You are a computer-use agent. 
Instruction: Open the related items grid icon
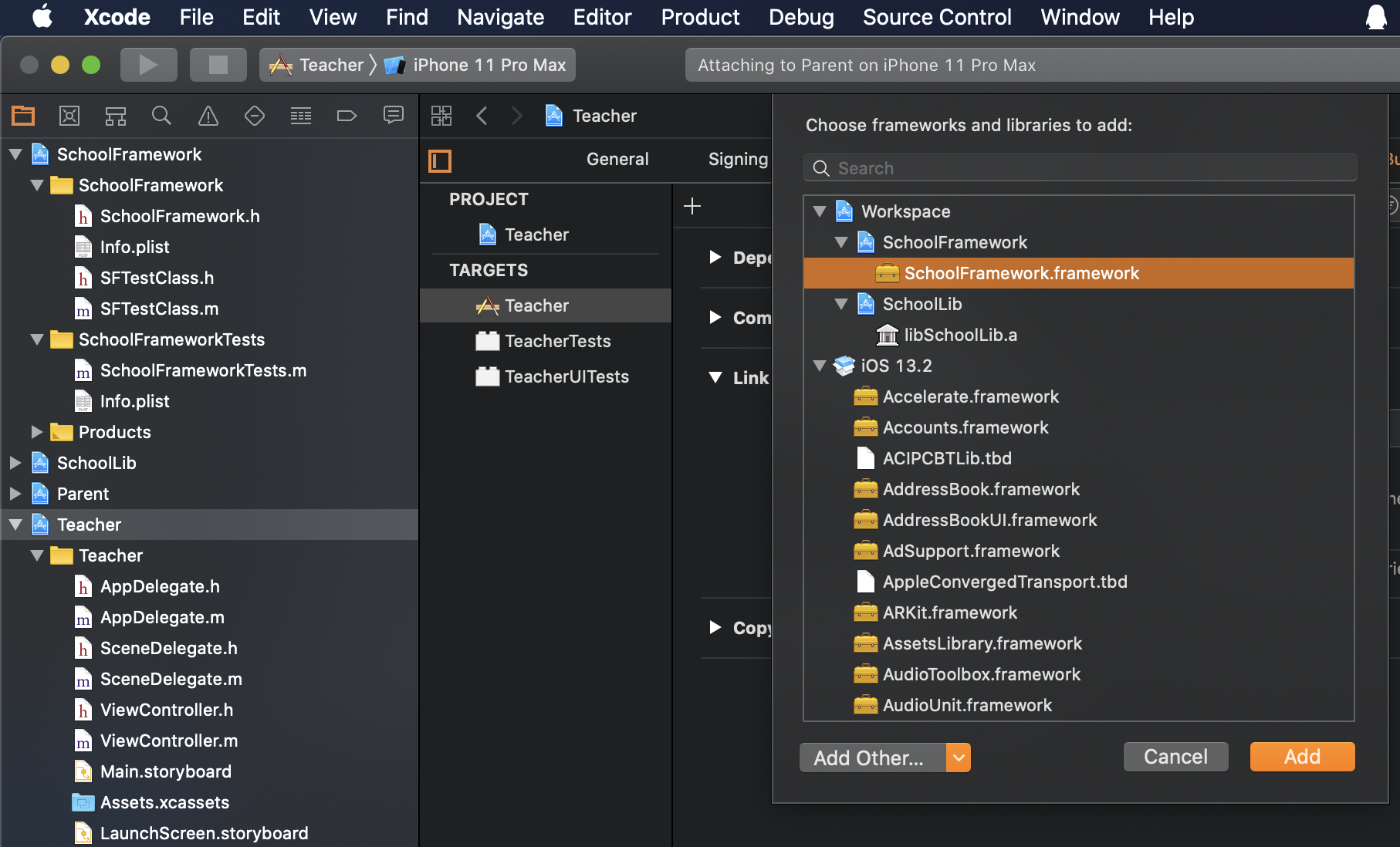[x=441, y=116]
